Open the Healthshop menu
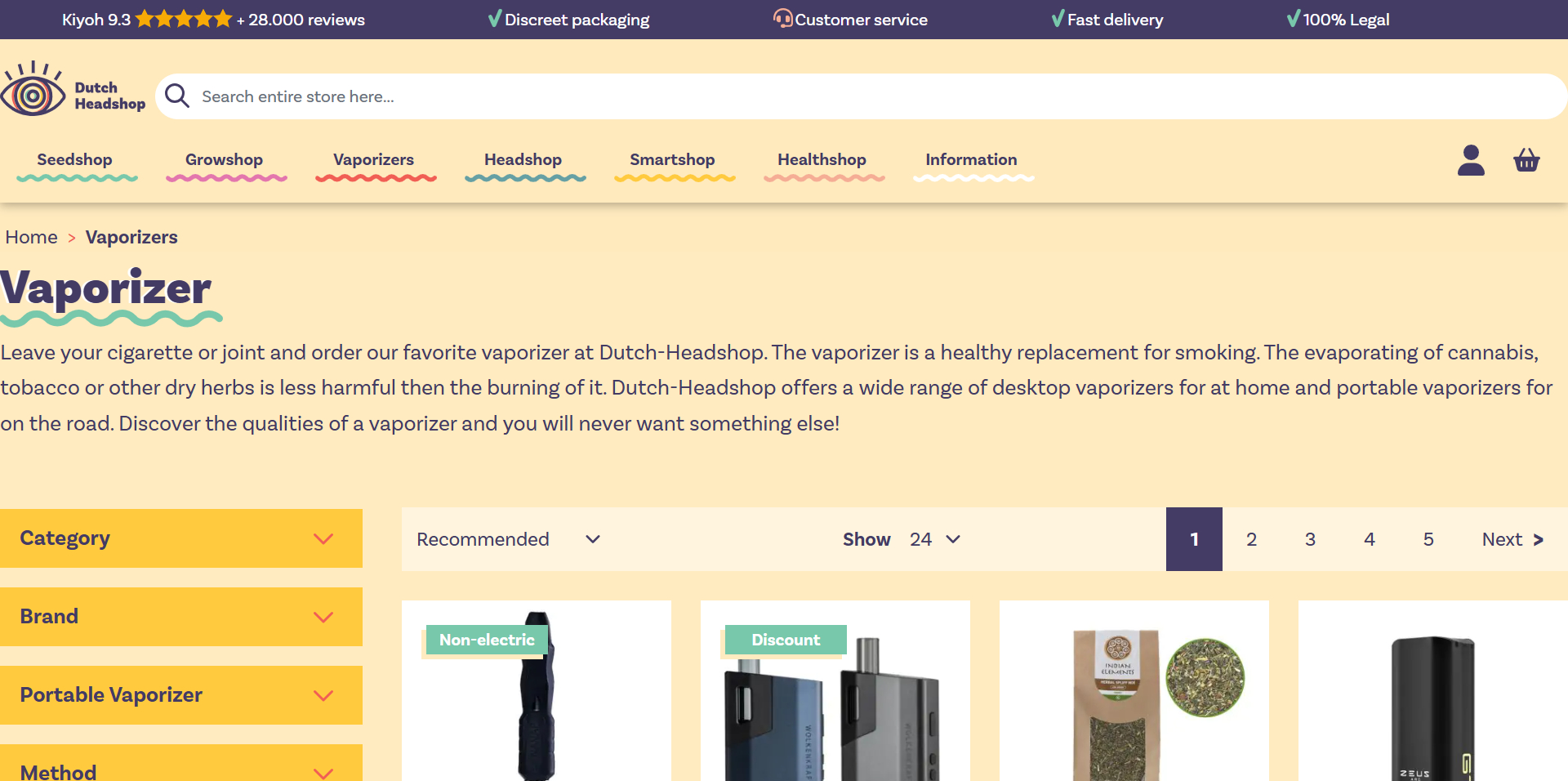This screenshot has height=781, width=1568. [822, 160]
